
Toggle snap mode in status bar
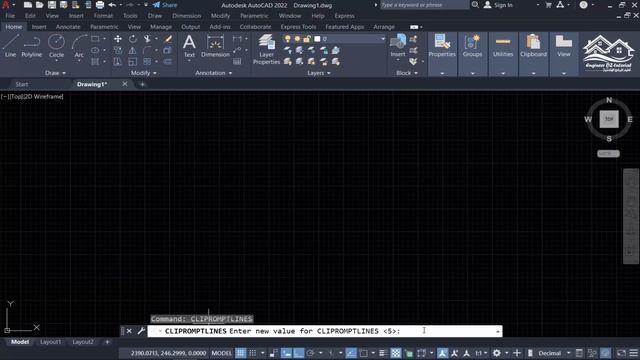[x=253, y=353]
